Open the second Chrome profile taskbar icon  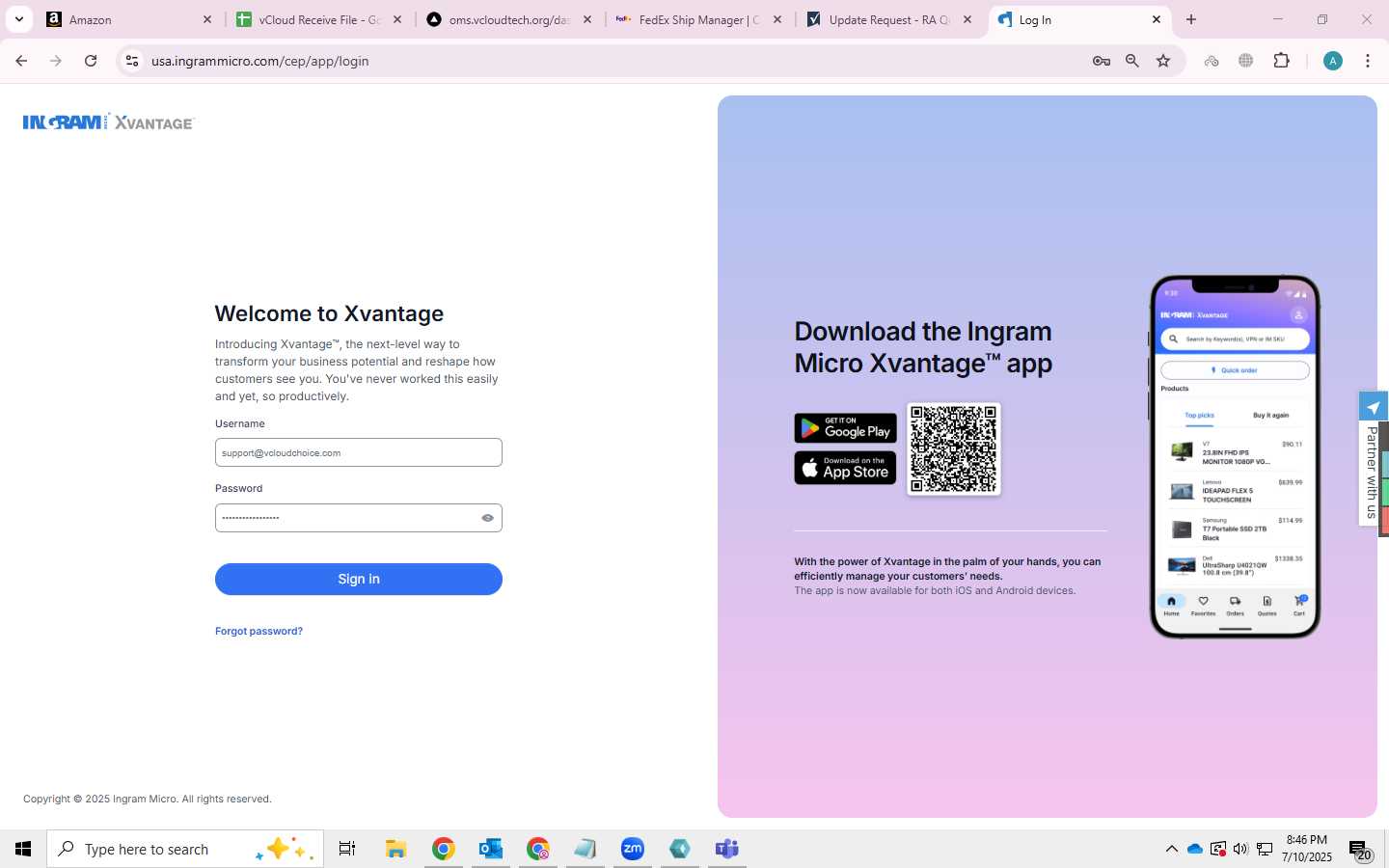538,849
